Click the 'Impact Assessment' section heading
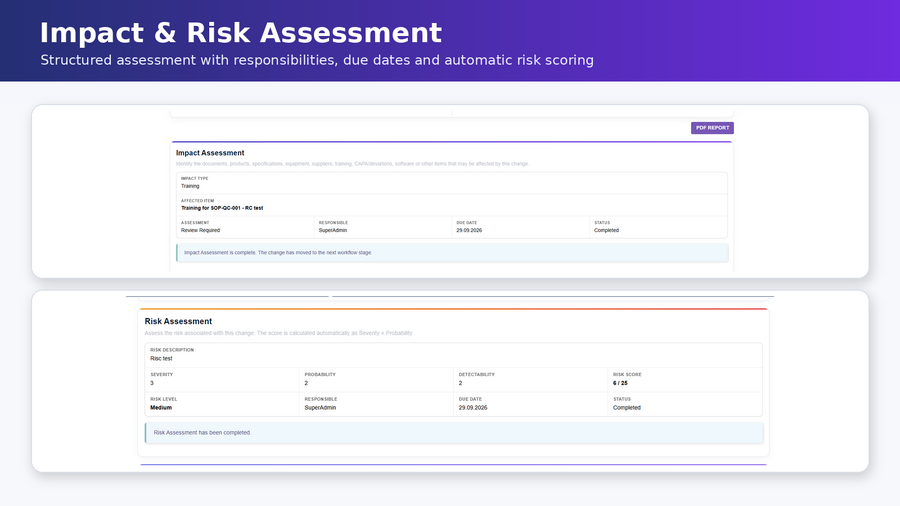900x506 pixels. point(210,153)
